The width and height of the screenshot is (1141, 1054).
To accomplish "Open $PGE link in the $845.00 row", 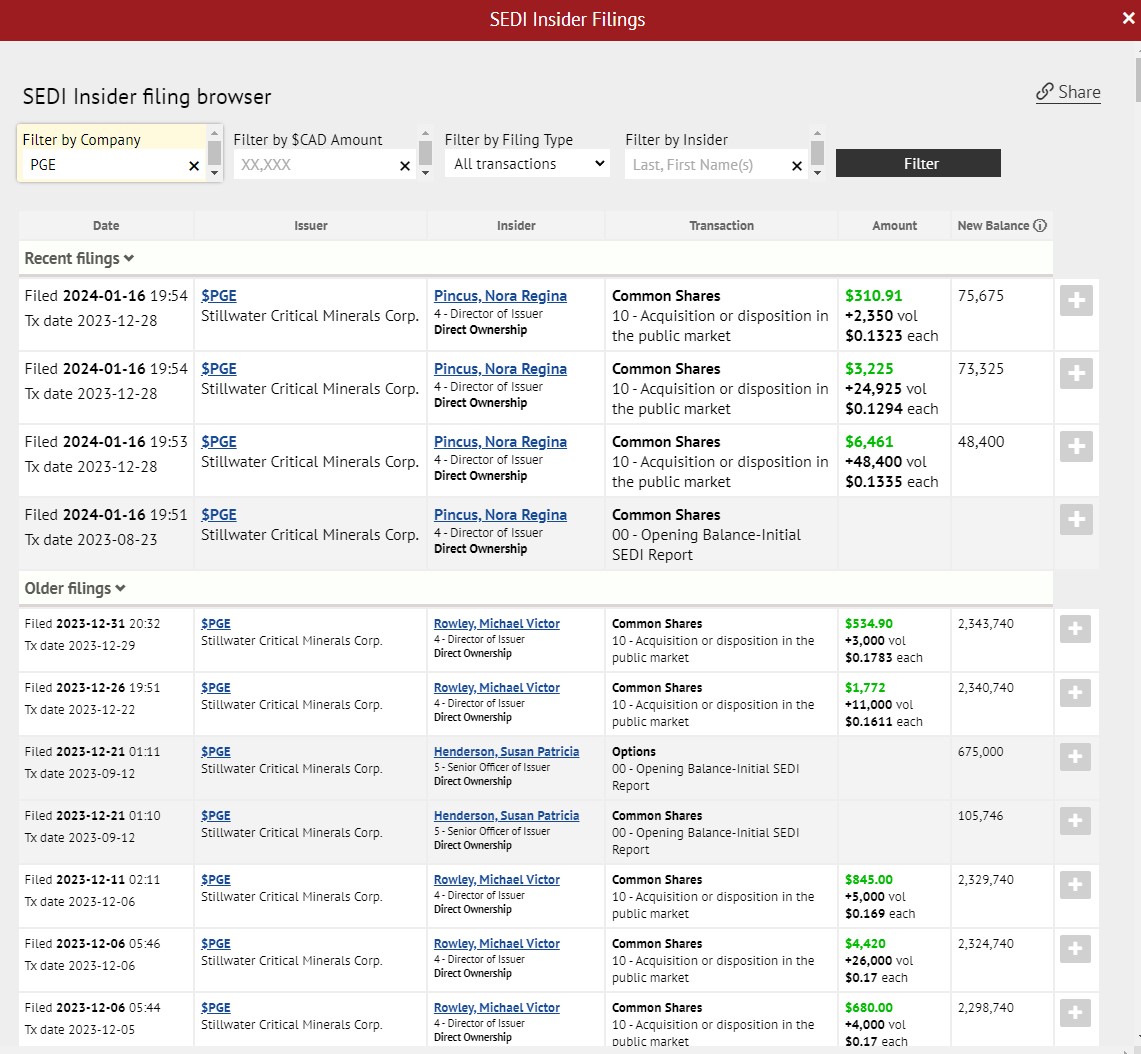I will (215, 880).
